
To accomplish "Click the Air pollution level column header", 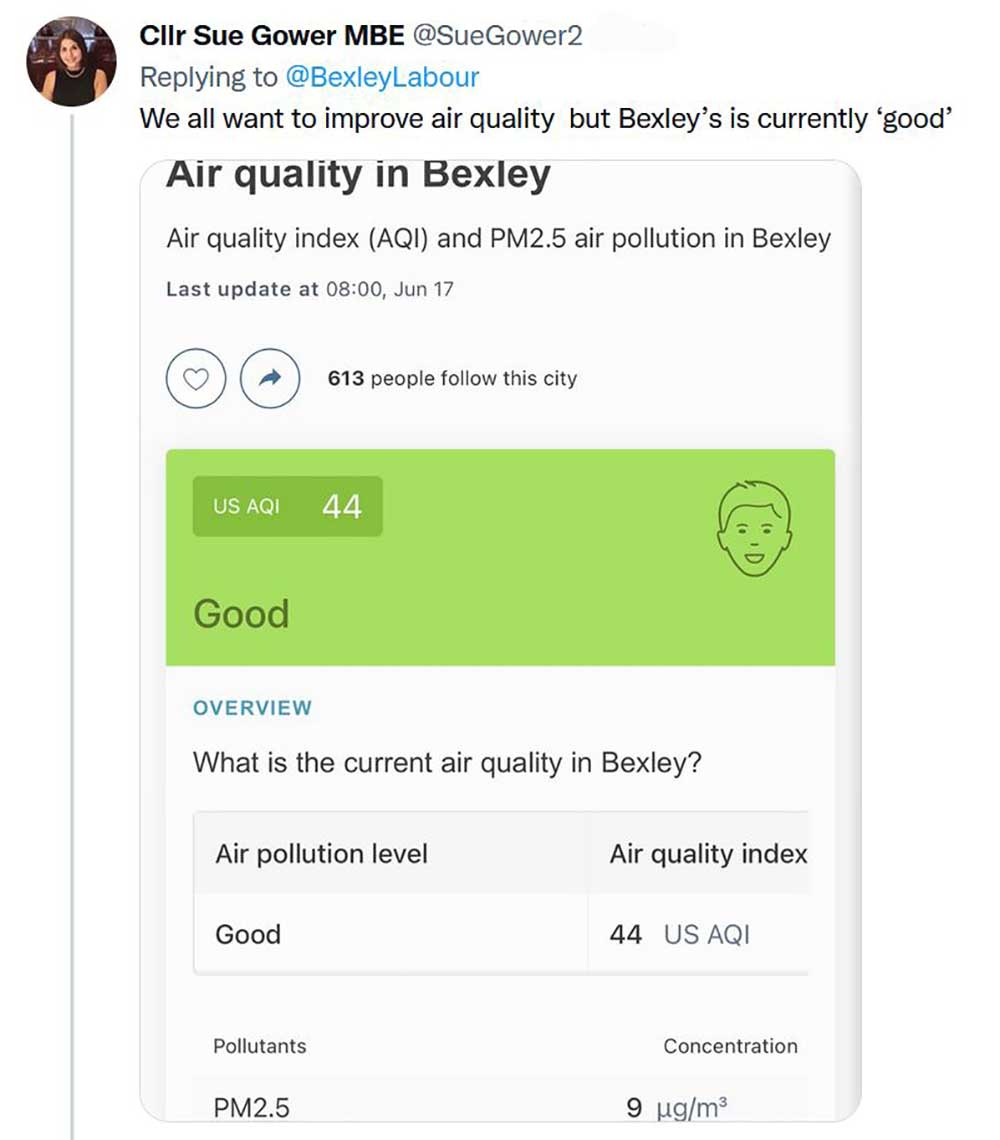I will [322, 854].
